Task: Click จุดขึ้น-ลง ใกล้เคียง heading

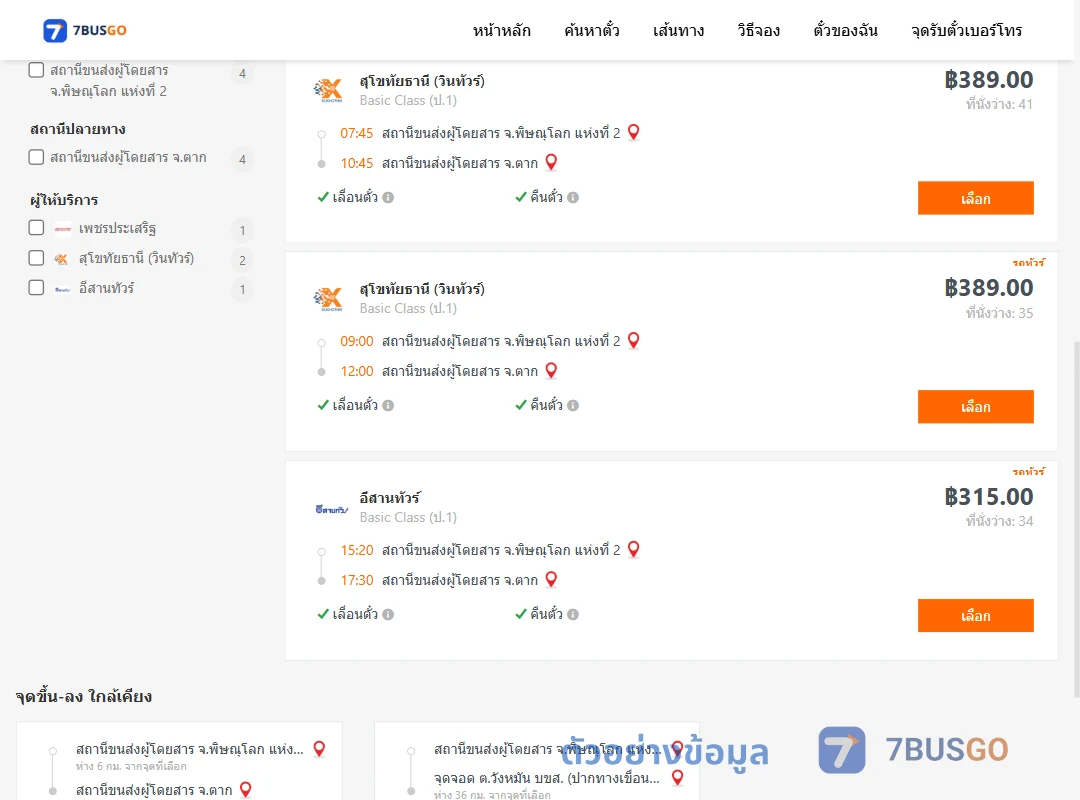Action: coord(83,696)
